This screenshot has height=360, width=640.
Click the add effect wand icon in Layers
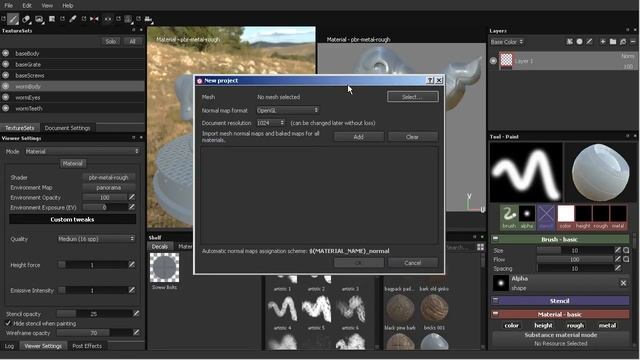click(569, 42)
